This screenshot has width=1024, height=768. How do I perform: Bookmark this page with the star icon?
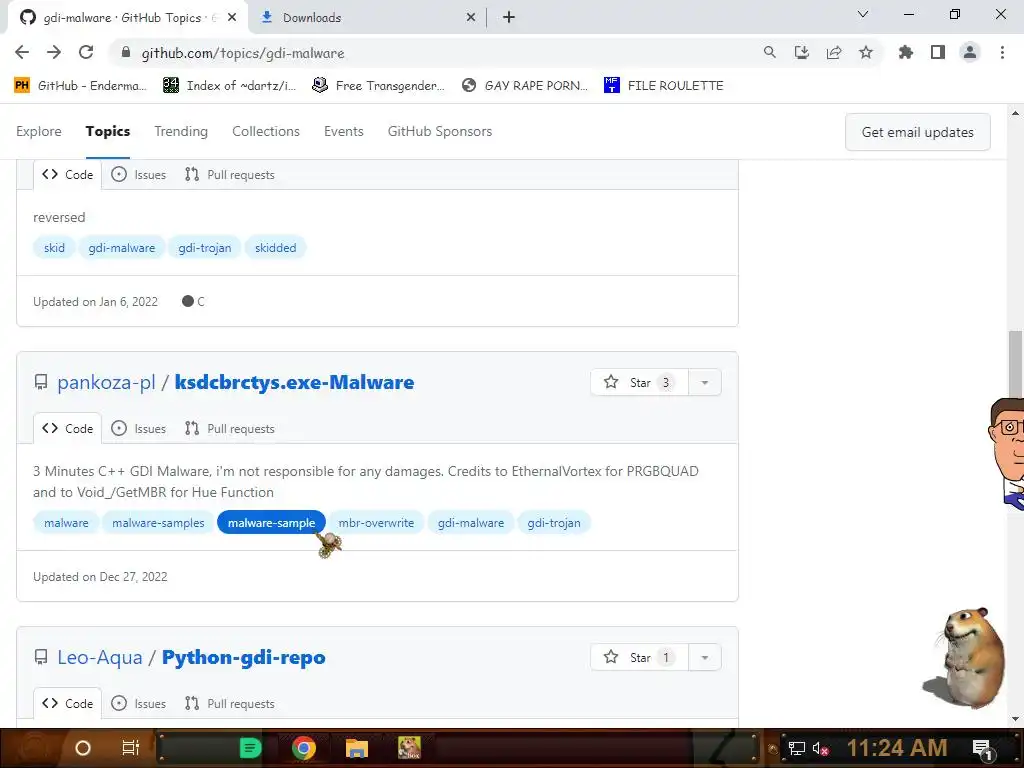[866, 52]
